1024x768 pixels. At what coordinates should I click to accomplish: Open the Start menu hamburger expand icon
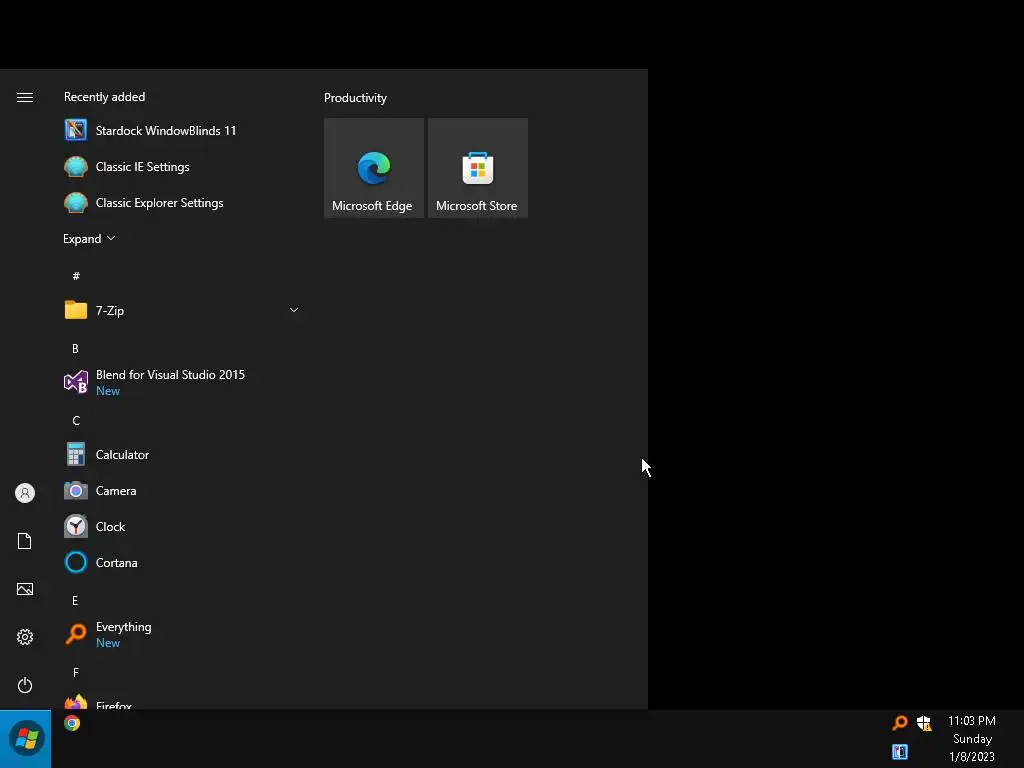coord(25,97)
